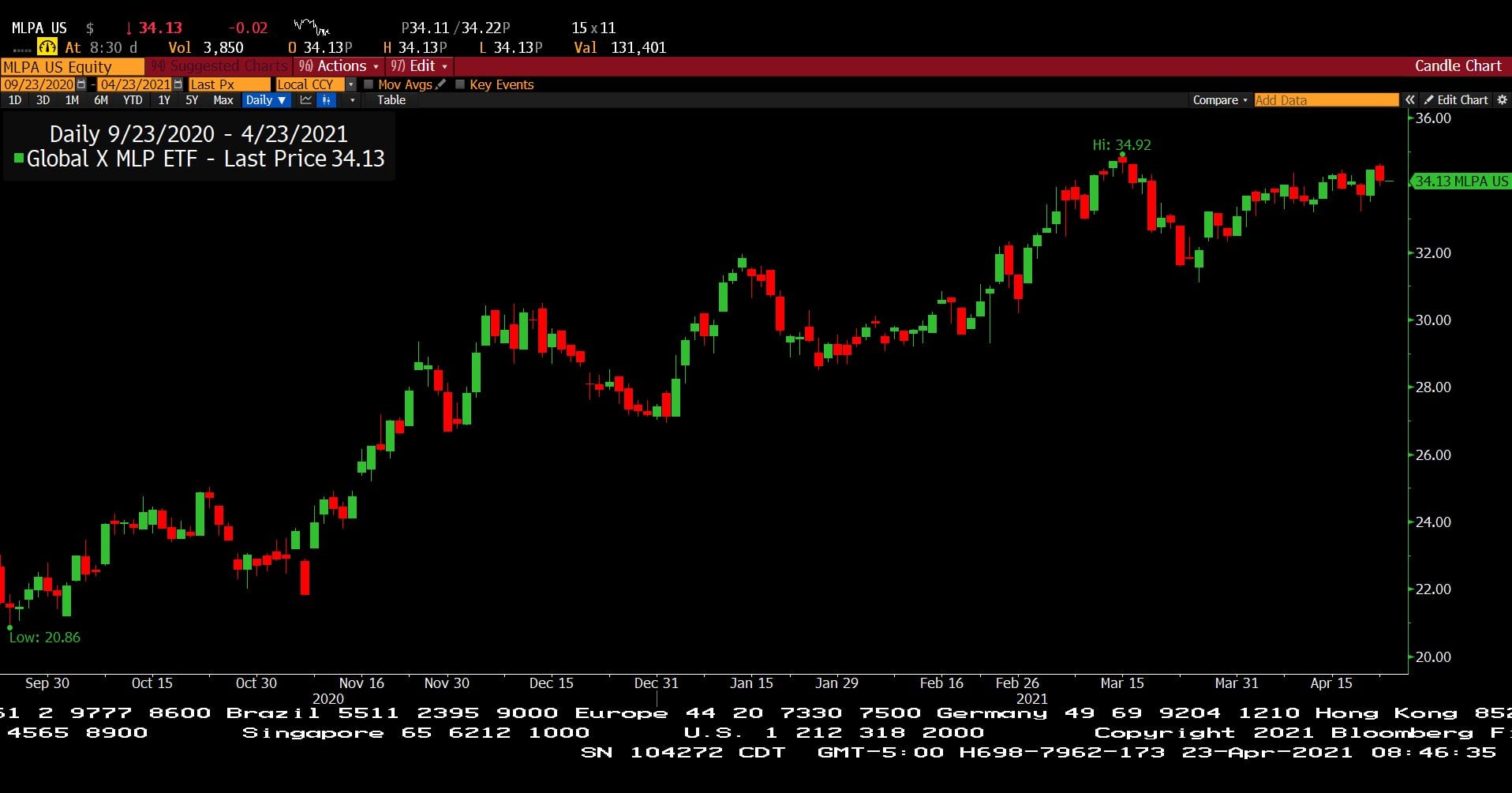The height and width of the screenshot is (793, 1512).
Task: Click the Apr 15 date axis label
Action: 1331,683
